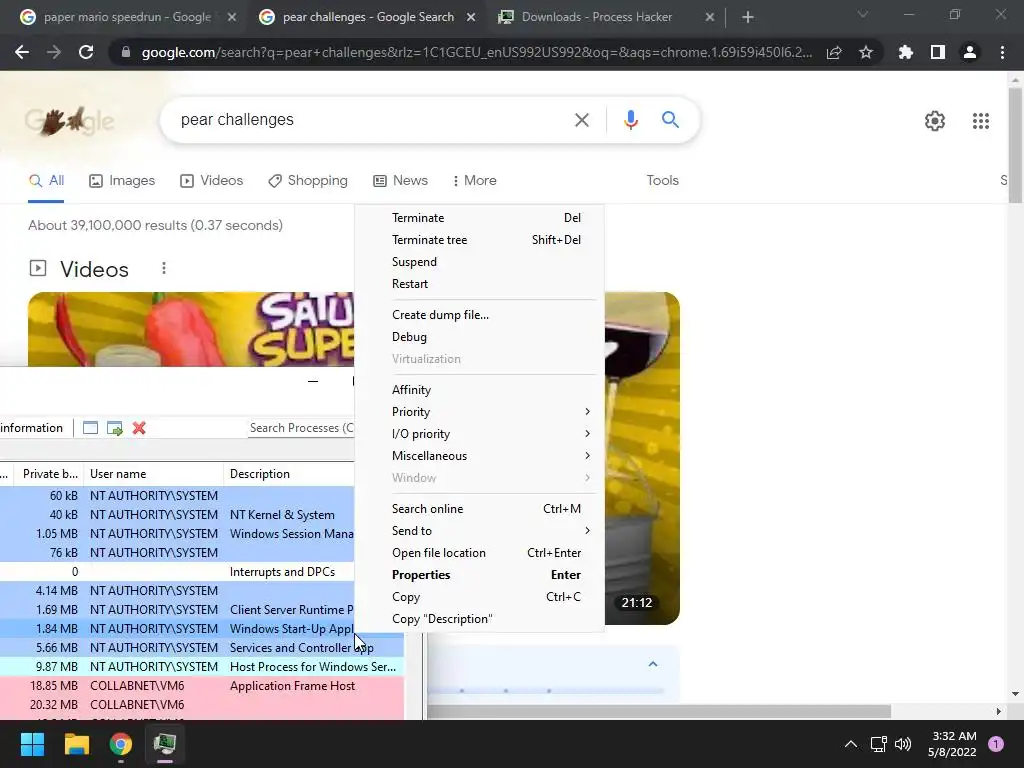Image resolution: width=1024 pixels, height=768 pixels.
Task: Open Google quick settings gear
Action: [x=935, y=121]
